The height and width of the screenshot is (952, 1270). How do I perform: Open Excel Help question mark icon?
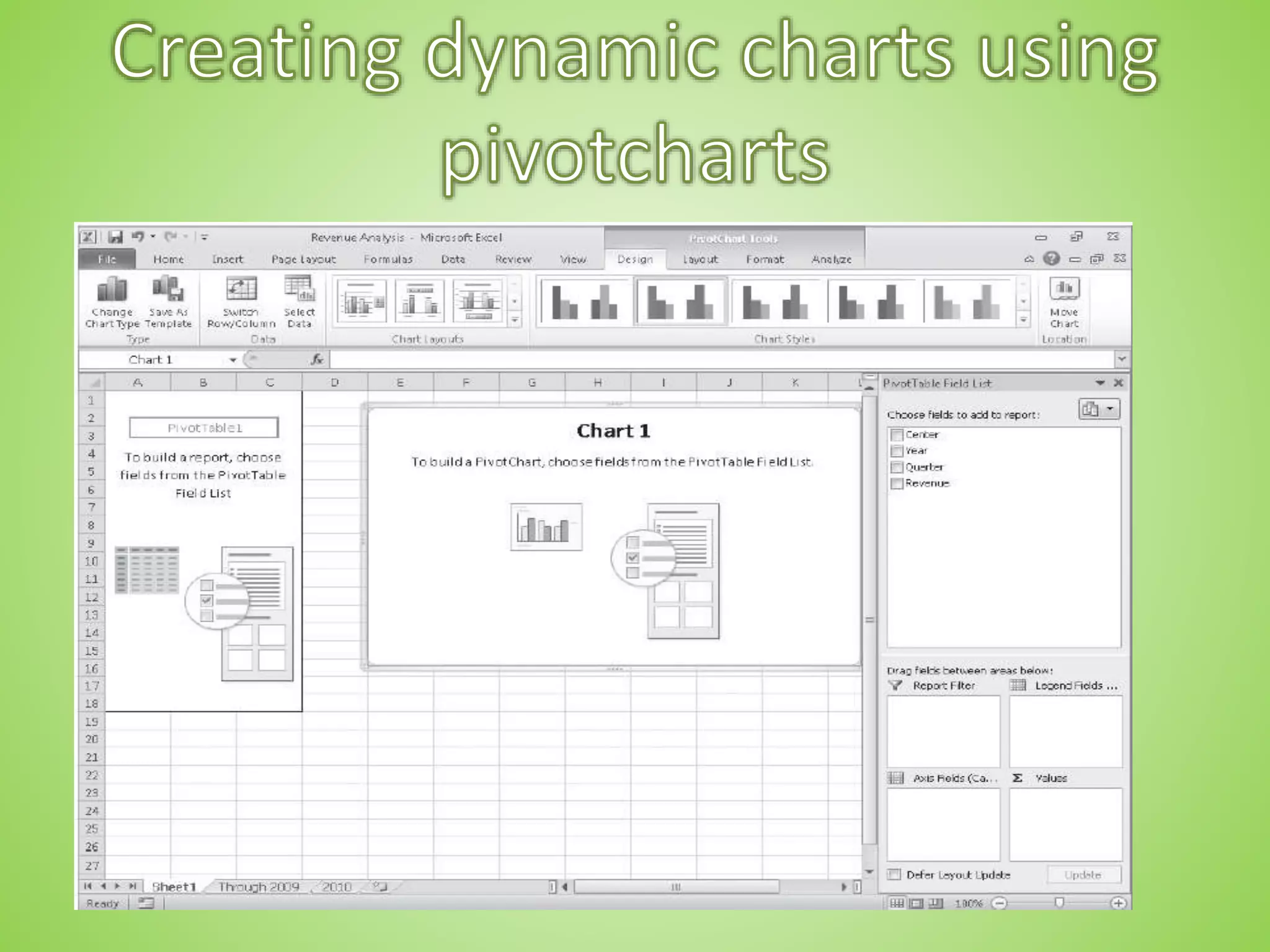coord(1051,258)
